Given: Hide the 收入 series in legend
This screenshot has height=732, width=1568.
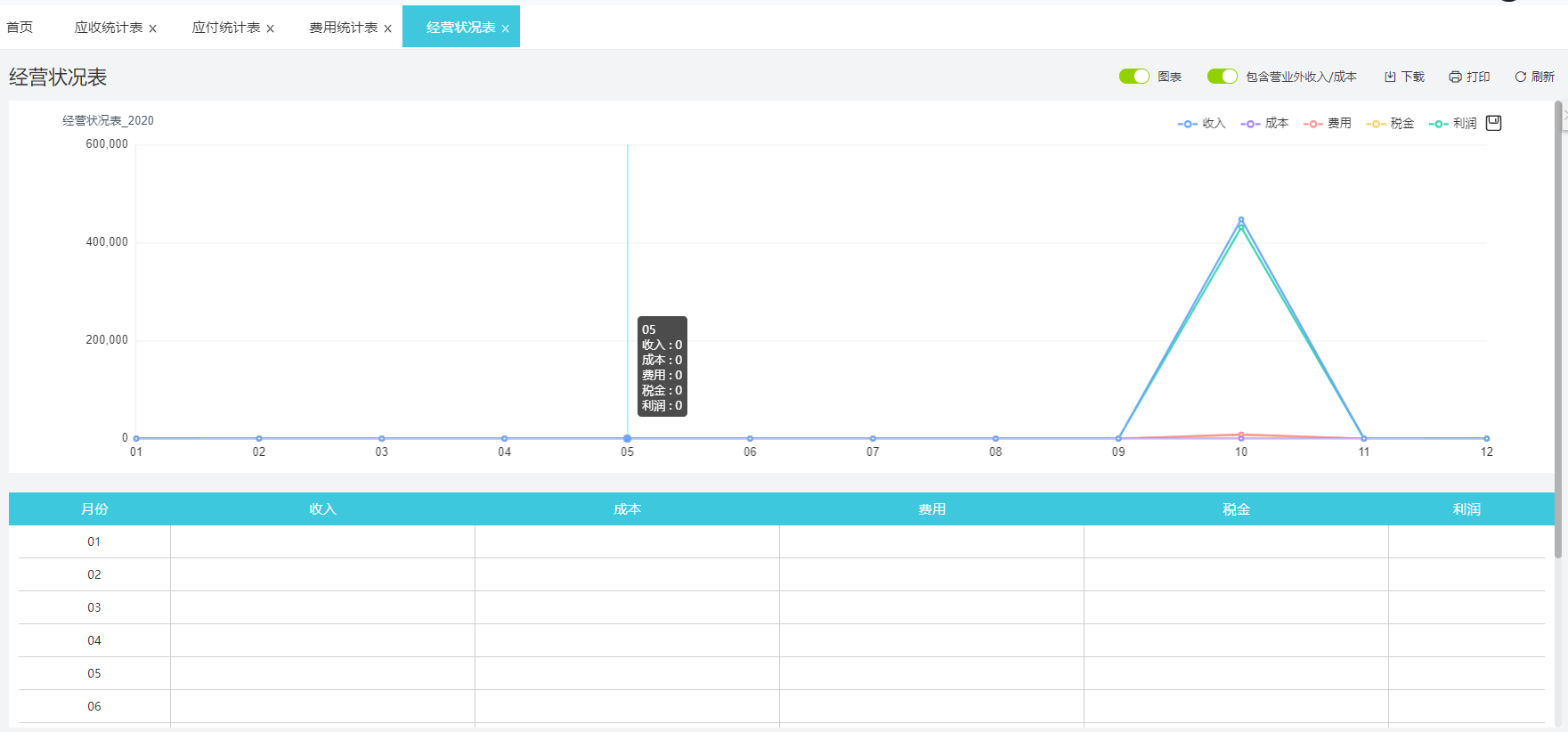Looking at the screenshot, I should [1201, 124].
